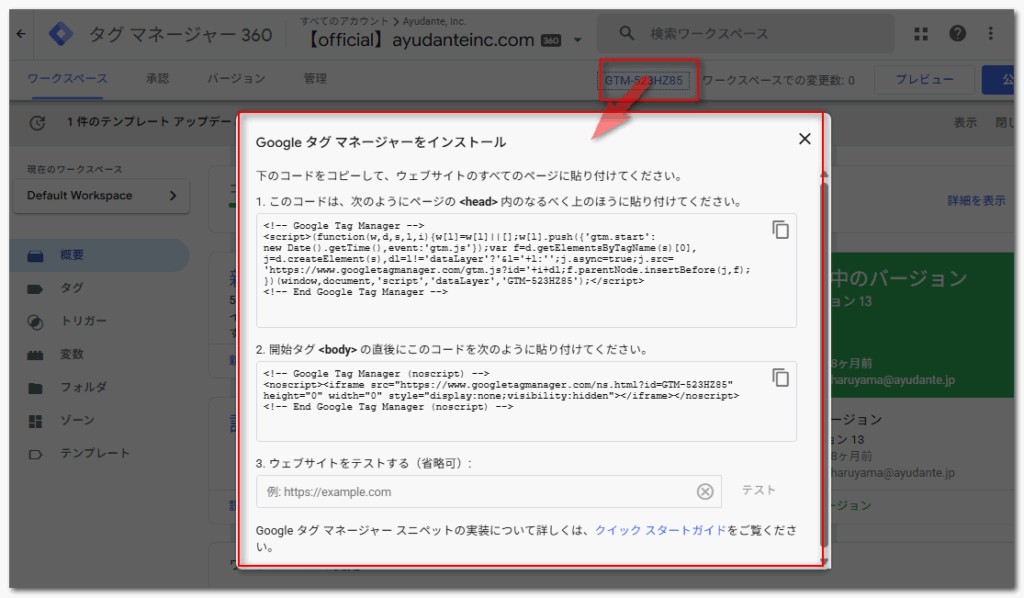Switch to the 管理 tab
This screenshot has width=1024, height=598.
click(315, 78)
